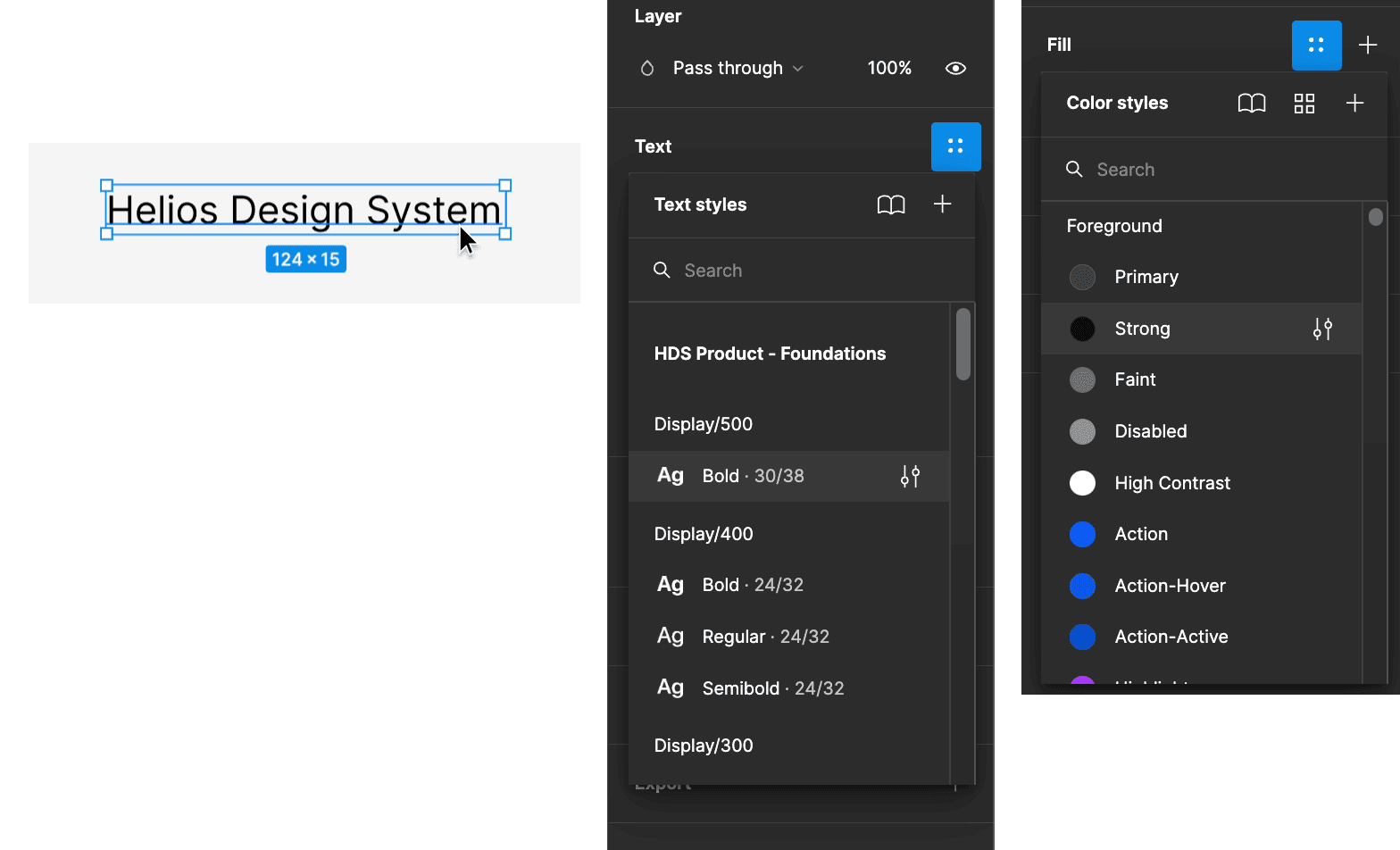Add a new fill with plus icon
Image resolution: width=1400 pixels, height=850 pixels.
pos(1367,45)
